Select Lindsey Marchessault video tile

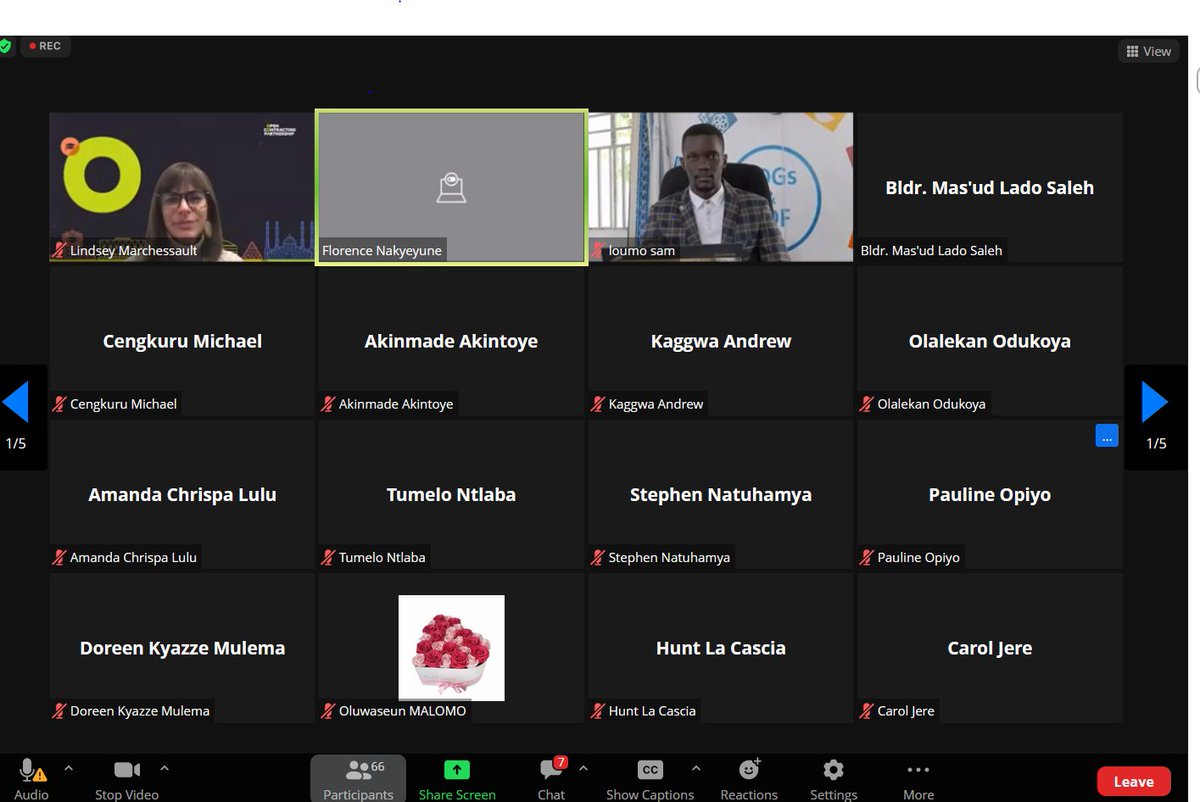181,187
